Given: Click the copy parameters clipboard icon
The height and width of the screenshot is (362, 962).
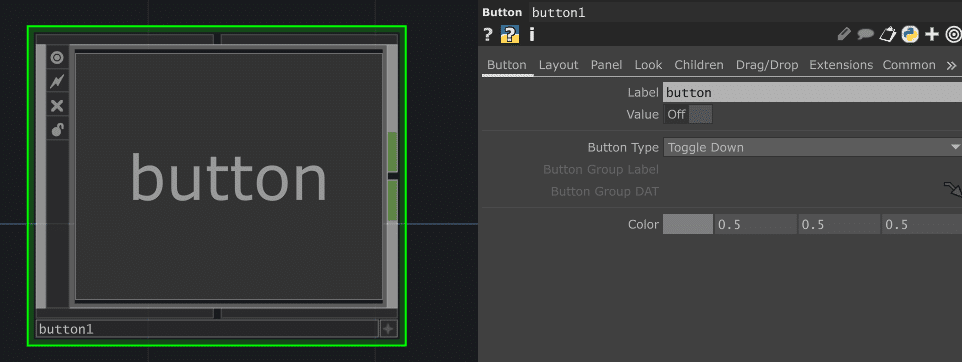Looking at the screenshot, I should coord(888,34).
